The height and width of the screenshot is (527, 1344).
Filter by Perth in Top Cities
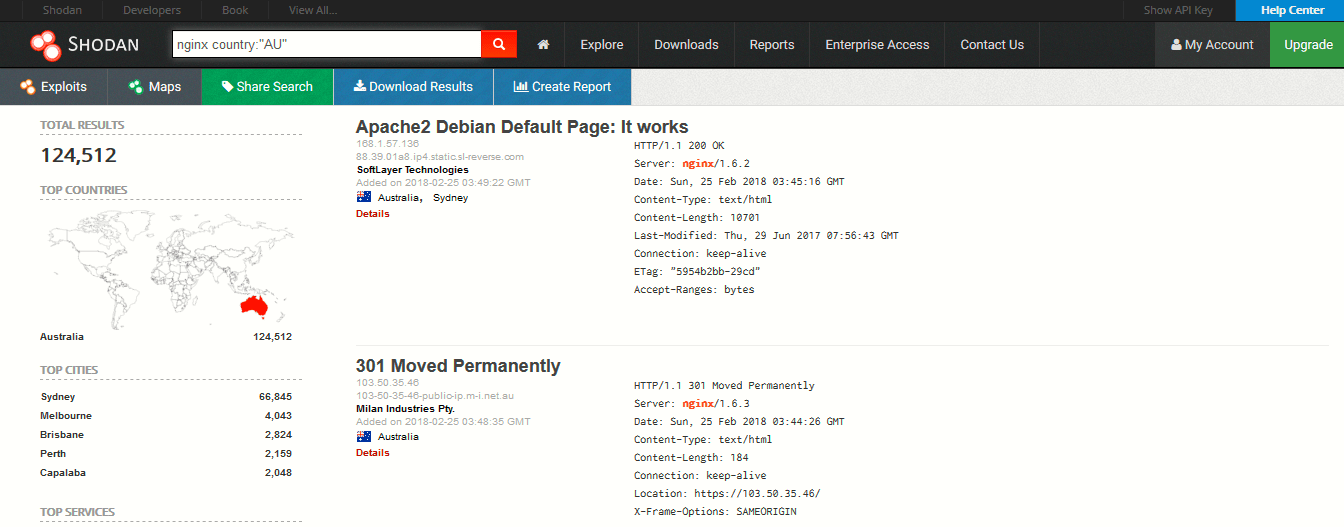[x=53, y=454]
